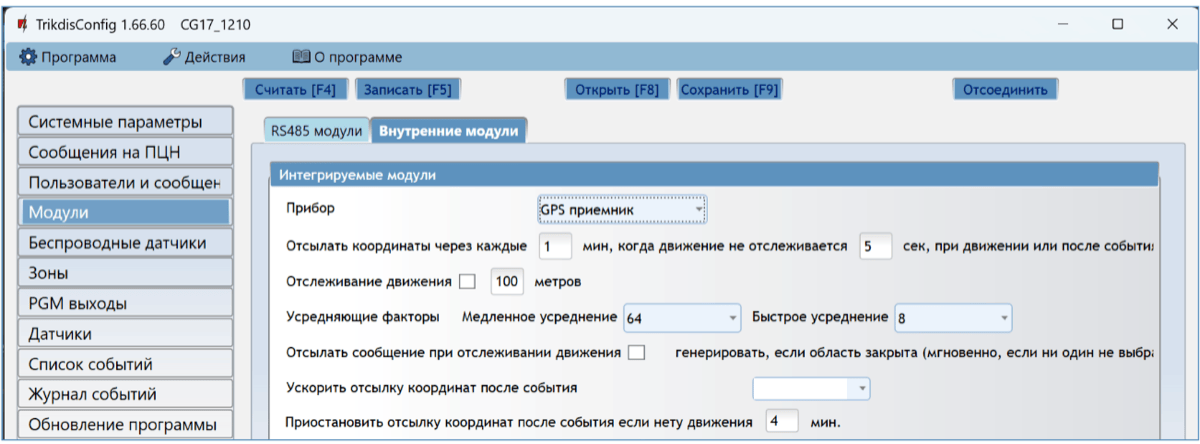The image size is (1200, 444).
Task: Click the Отсоединить button
Action: pos(1004,89)
